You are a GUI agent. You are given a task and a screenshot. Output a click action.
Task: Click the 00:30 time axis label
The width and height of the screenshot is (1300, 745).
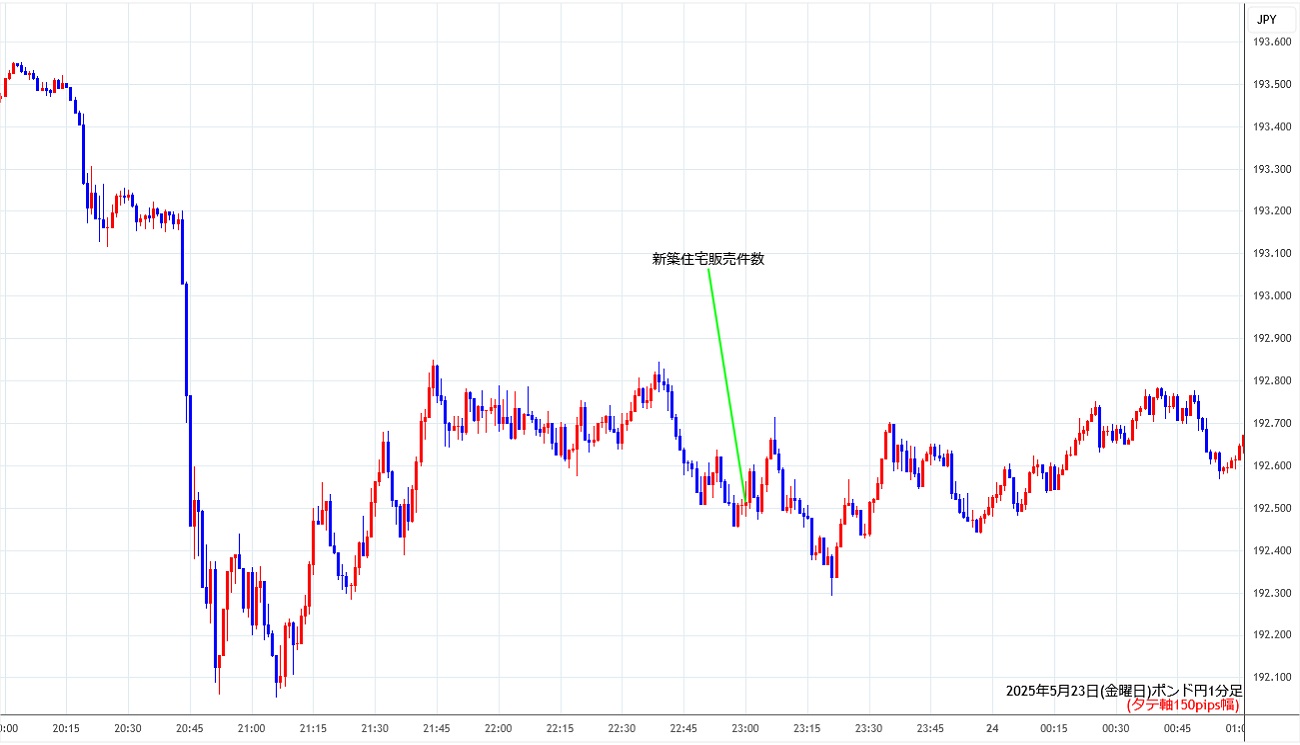tap(1116, 729)
